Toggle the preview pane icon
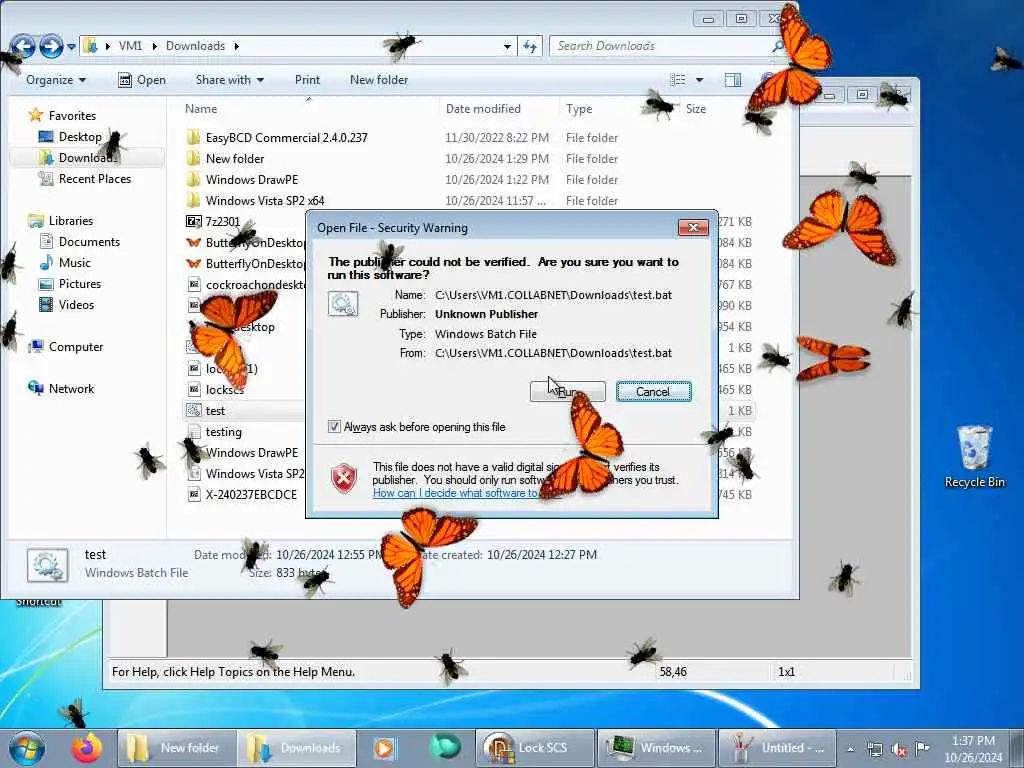 733,80
